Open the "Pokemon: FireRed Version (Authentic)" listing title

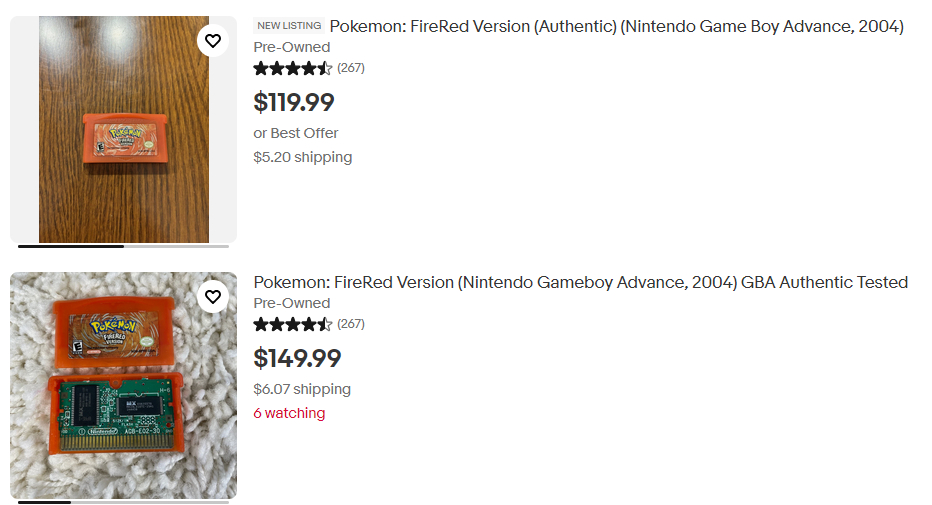(x=616, y=27)
